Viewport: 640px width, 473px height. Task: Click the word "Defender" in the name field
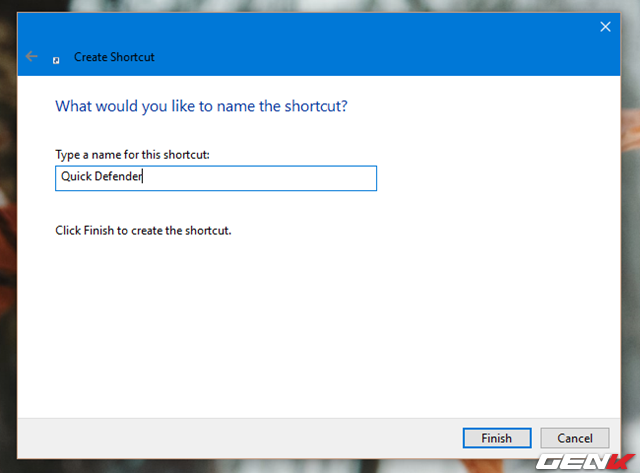120,178
